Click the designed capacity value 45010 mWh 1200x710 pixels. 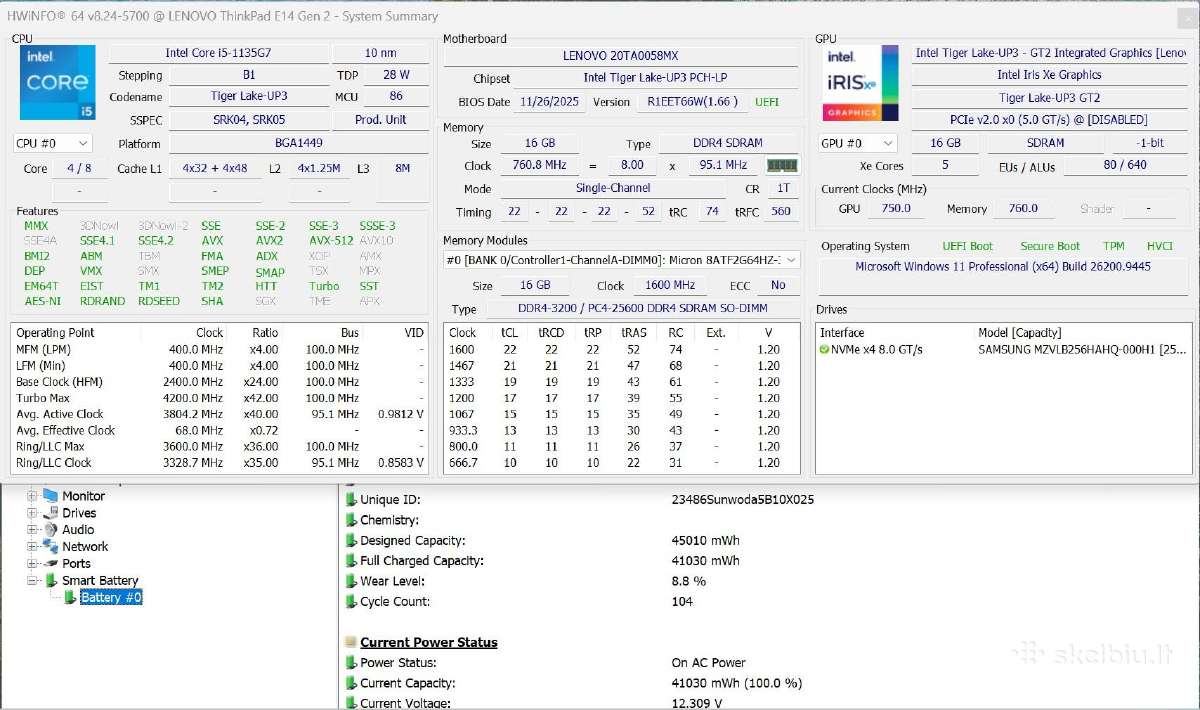tap(706, 540)
